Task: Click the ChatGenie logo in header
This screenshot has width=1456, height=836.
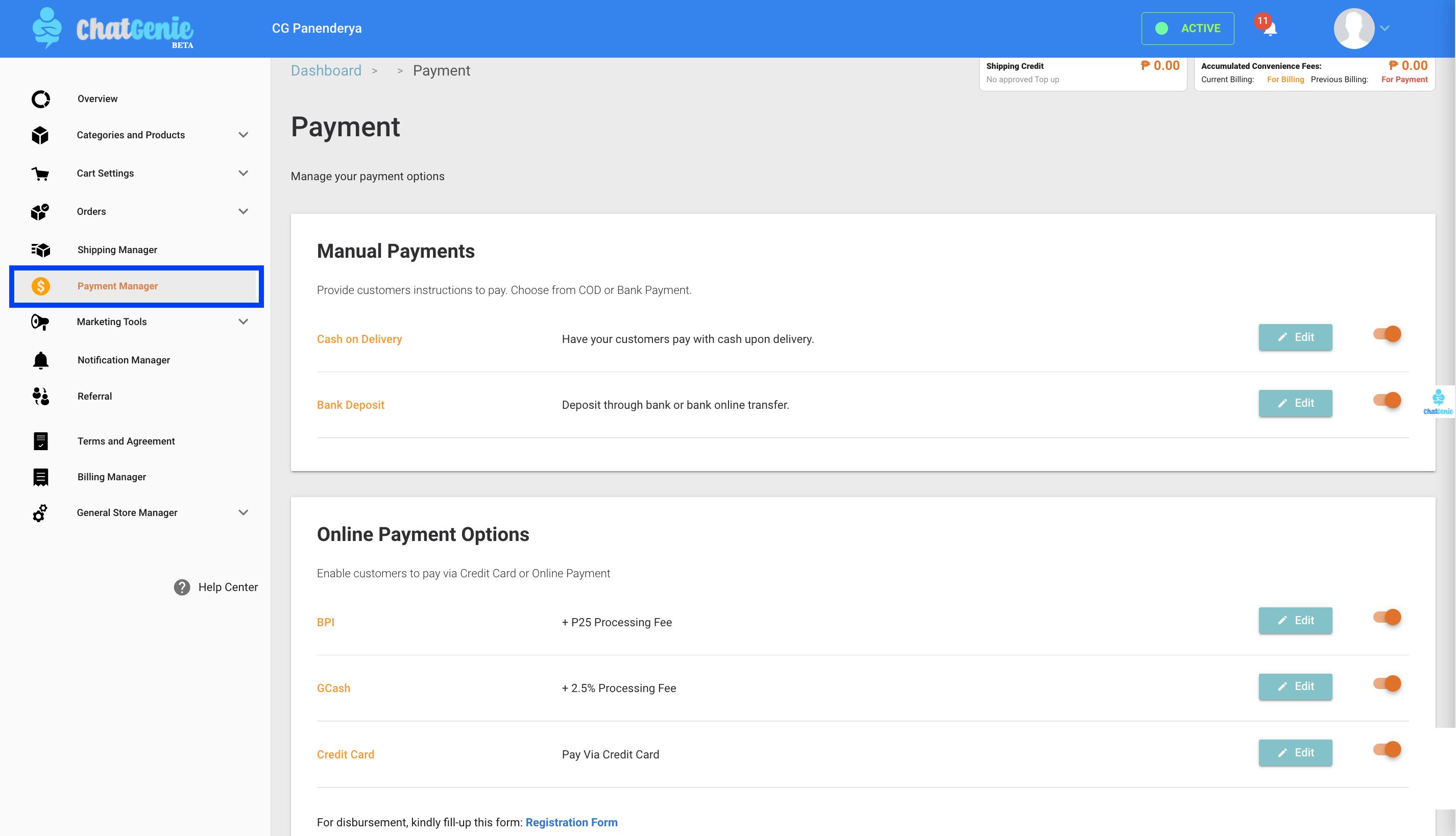Action: 113,28
